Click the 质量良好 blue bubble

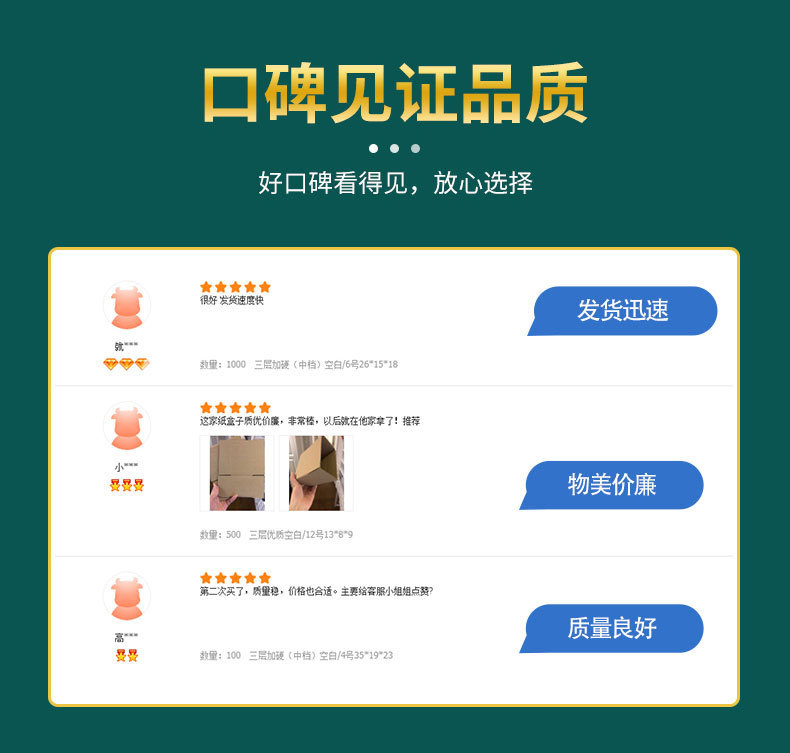612,629
